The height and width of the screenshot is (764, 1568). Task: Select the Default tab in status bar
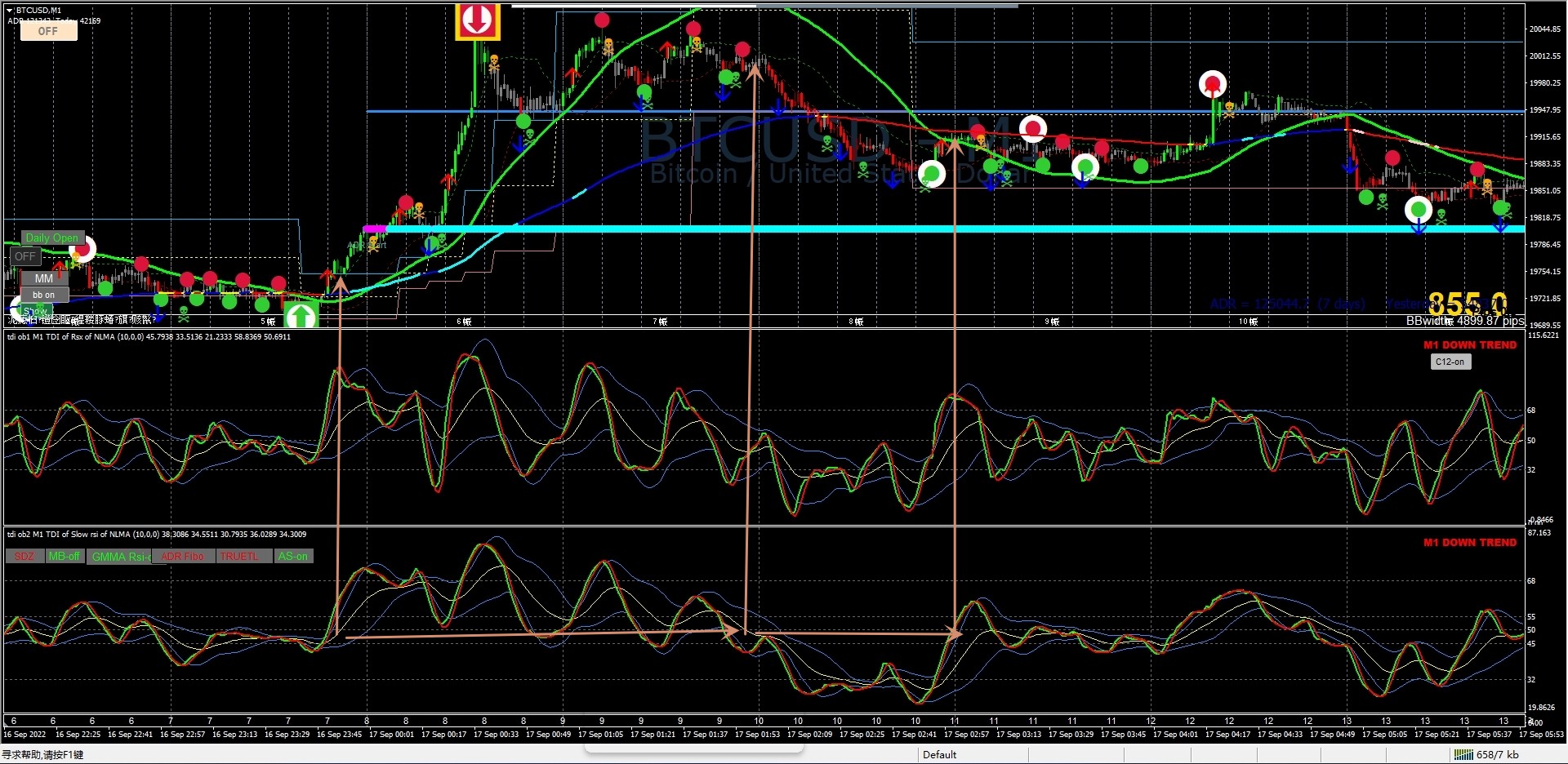click(x=939, y=755)
